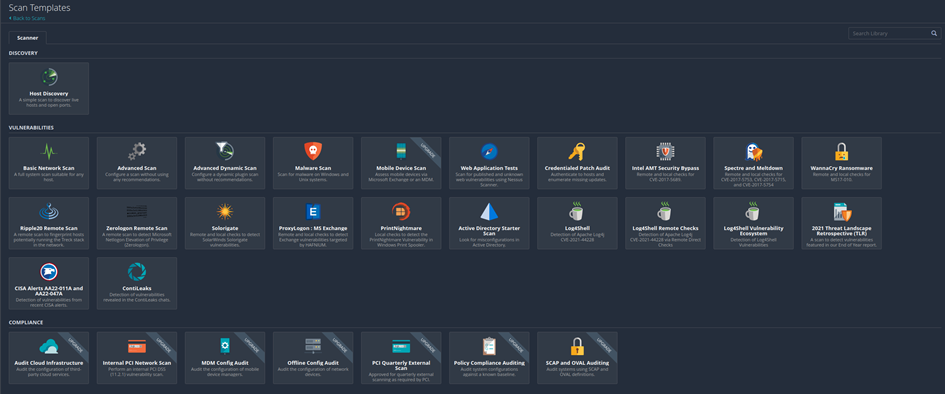Screen dimensions: 945x394
Task: Select the Basic Network Scan pulse icon
Action: [49, 151]
